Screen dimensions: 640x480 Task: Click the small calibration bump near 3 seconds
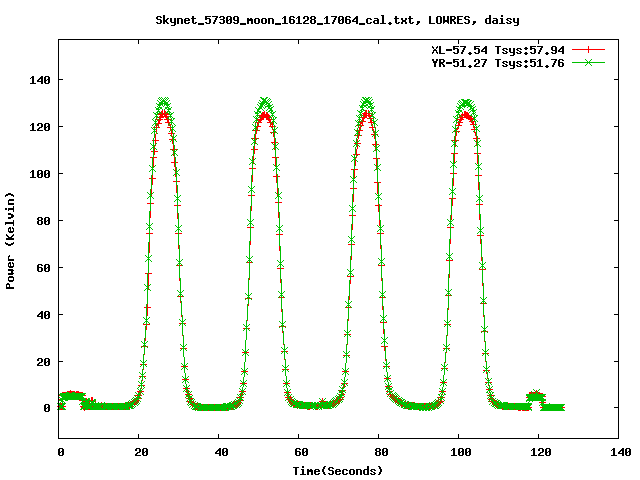(x=72, y=395)
